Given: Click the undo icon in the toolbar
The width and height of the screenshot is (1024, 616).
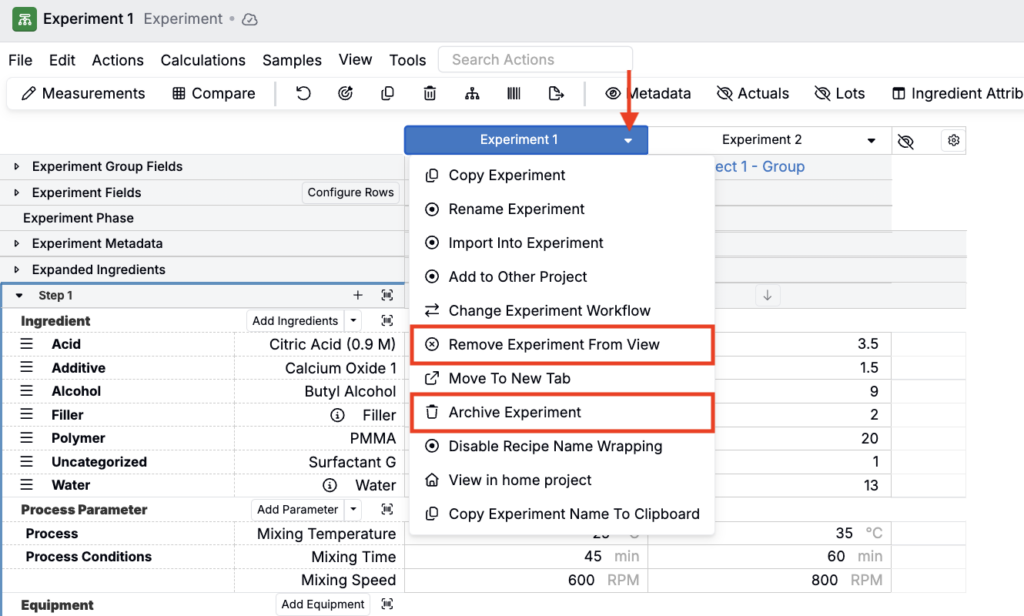Looking at the screenshot, I should 303,94.
